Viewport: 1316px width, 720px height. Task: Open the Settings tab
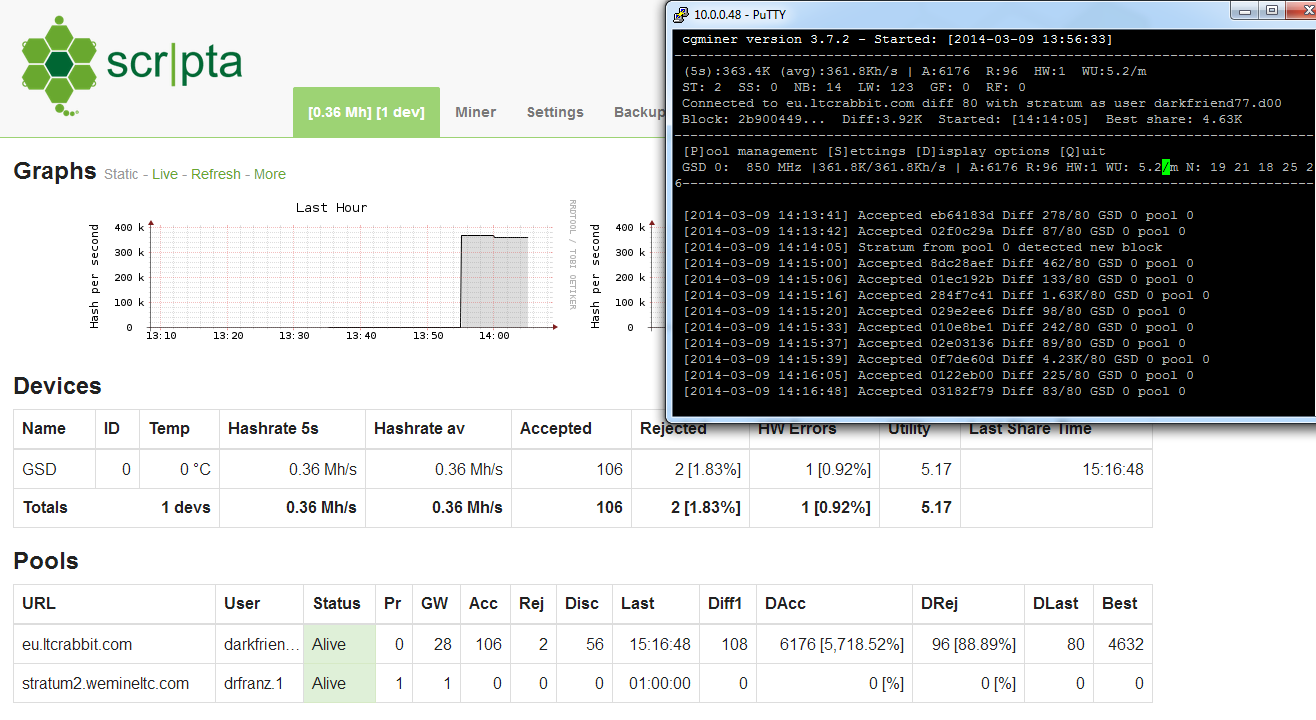(x=555, y=112)
